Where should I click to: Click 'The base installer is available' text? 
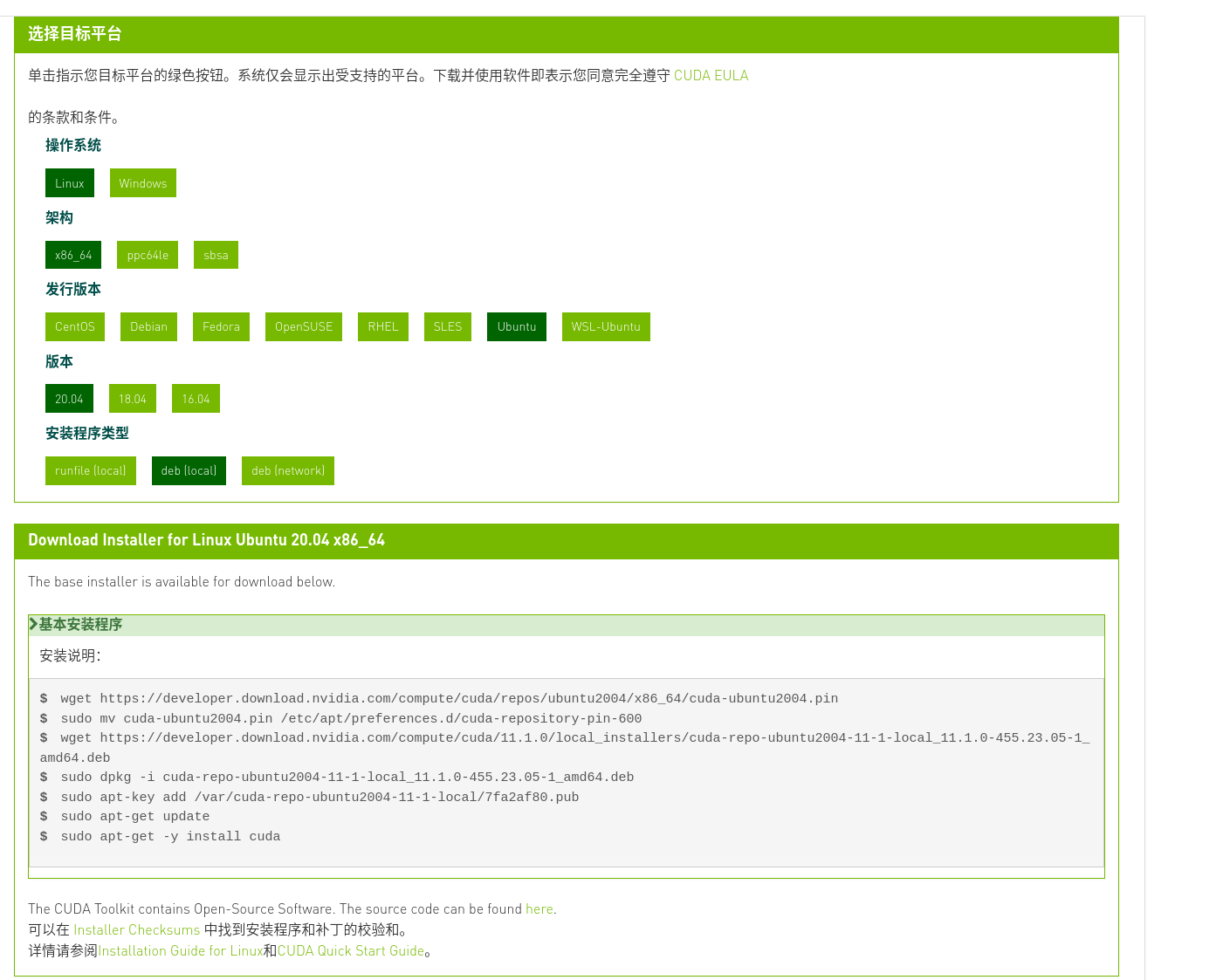182,581
